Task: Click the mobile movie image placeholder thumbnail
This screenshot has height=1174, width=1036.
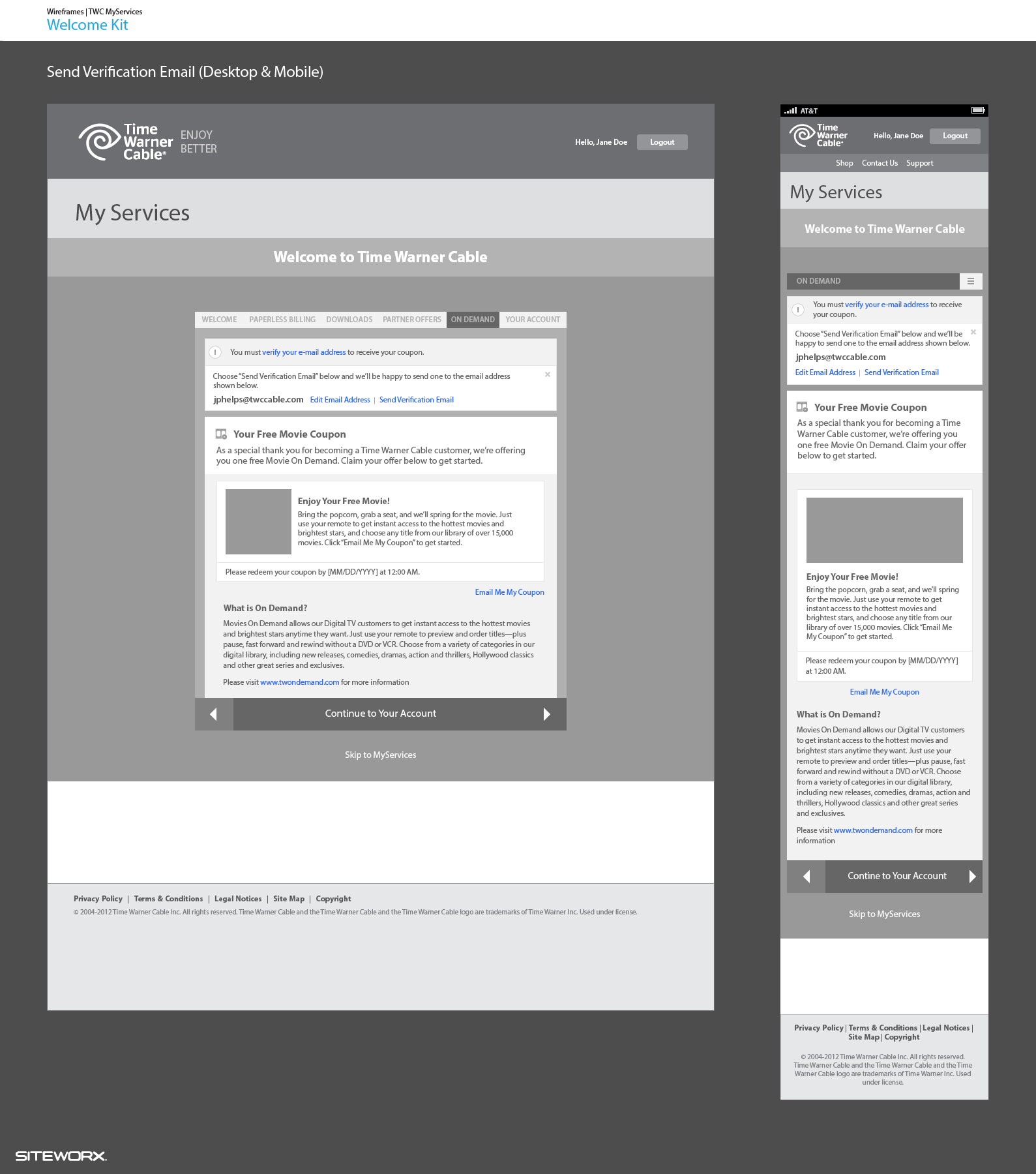Action: 884,530
